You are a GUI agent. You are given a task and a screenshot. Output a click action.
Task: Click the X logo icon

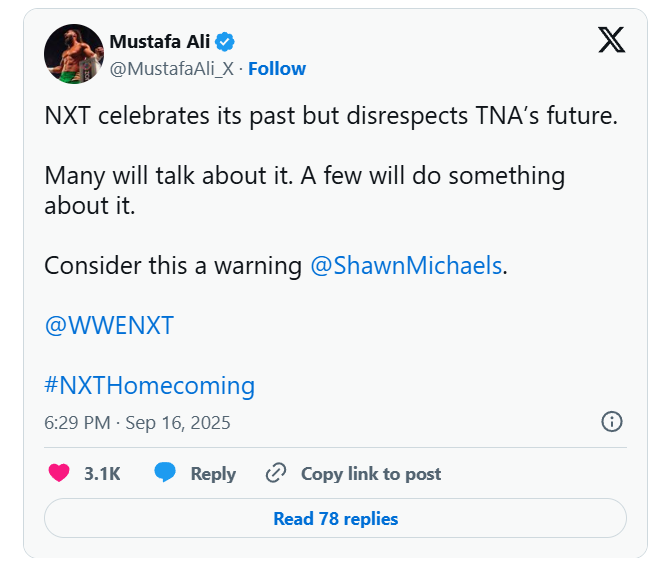[611, 40]
